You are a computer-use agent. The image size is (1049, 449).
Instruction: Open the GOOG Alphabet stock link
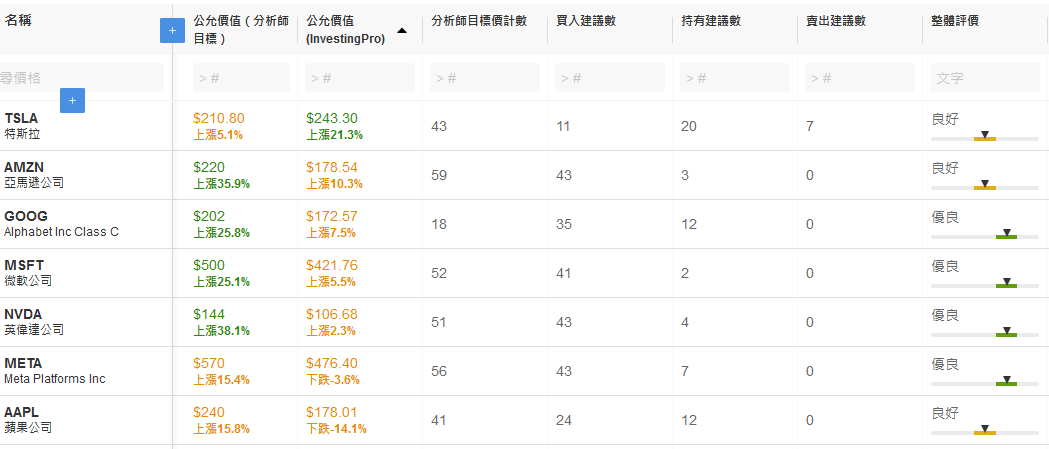coord(26,216)
